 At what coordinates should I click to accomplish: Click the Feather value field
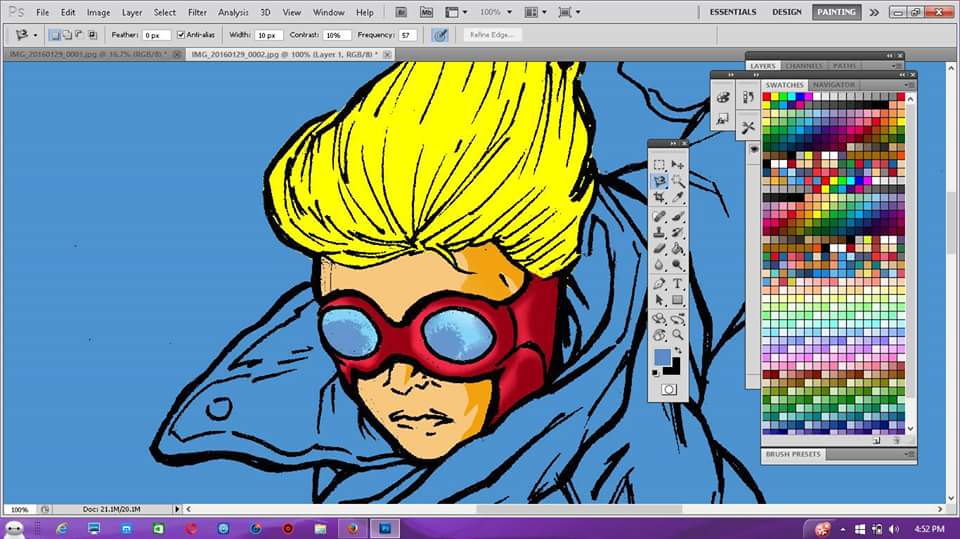point(156,35)
